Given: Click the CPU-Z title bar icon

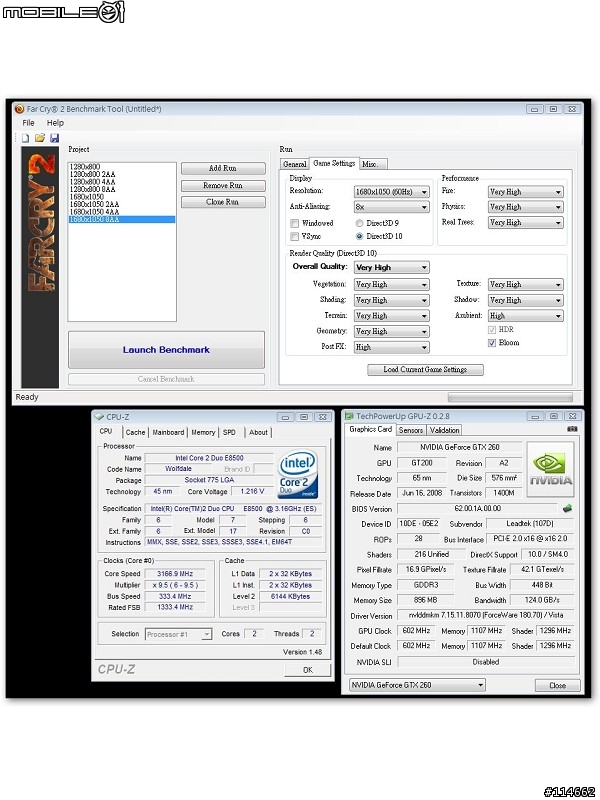Looking at the screenshot, I should click(99, 417).
